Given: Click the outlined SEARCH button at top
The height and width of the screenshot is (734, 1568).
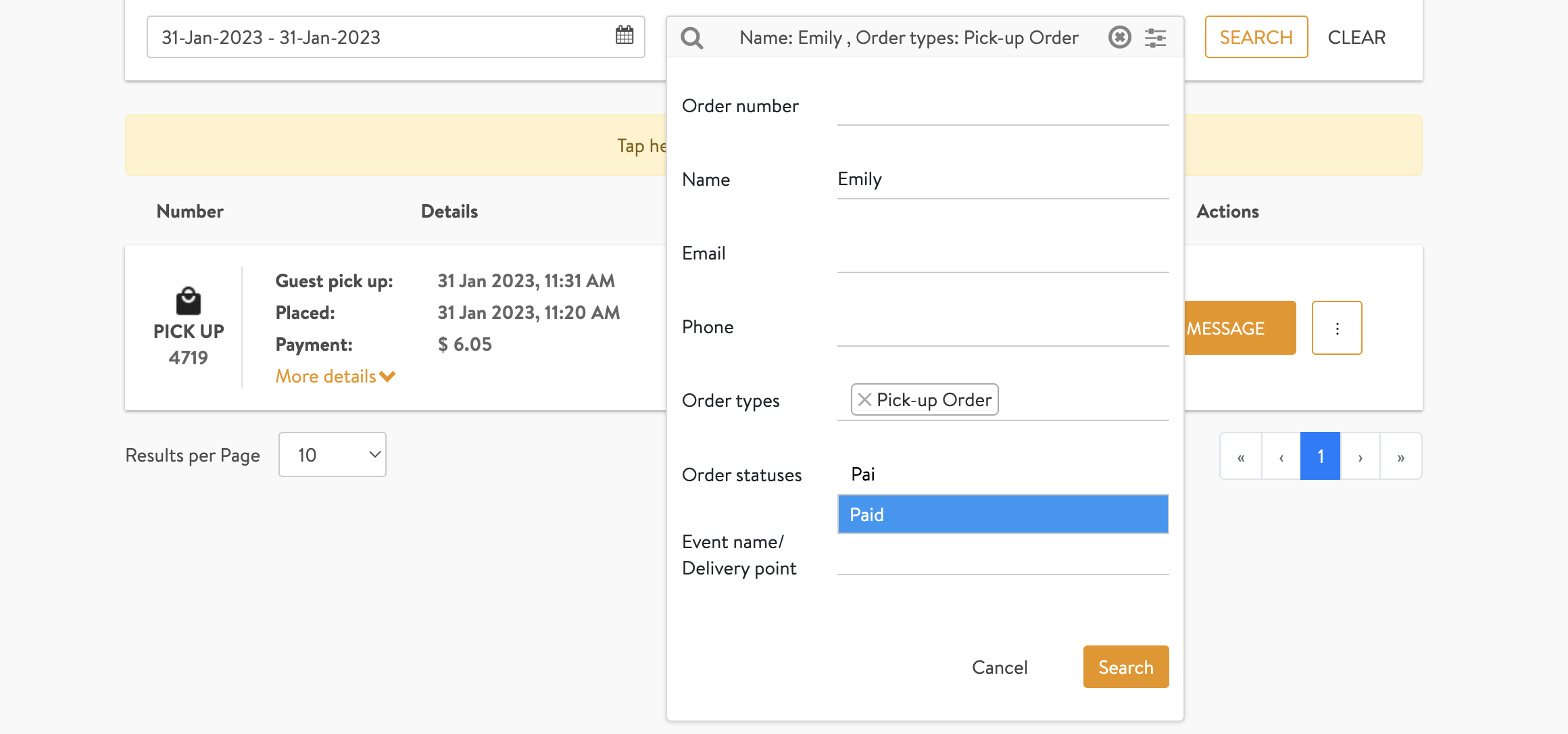Looking at the screenshot, I should pos(1256,37).
